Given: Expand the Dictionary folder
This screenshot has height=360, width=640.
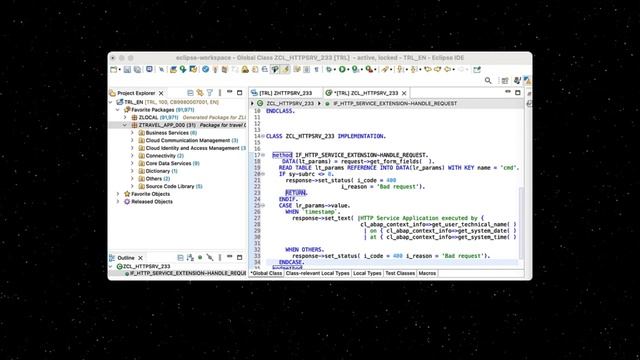Looking at the screenshot, I should point(132,171).
